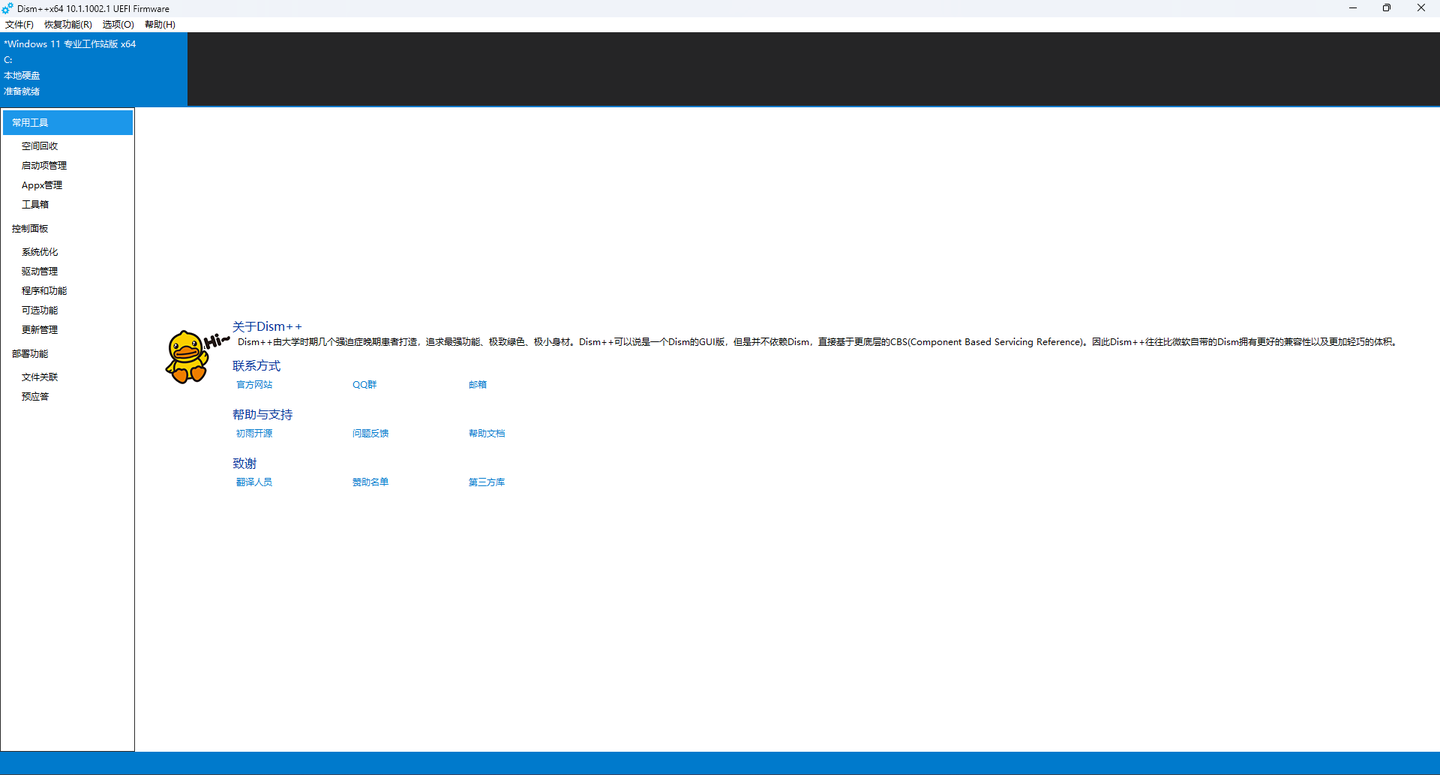The width and height of the screenshot is (1440, 775).
Task: Click the 本地硬盘 label in image tile
Action: pyautogui.click(x=22, y=76)
